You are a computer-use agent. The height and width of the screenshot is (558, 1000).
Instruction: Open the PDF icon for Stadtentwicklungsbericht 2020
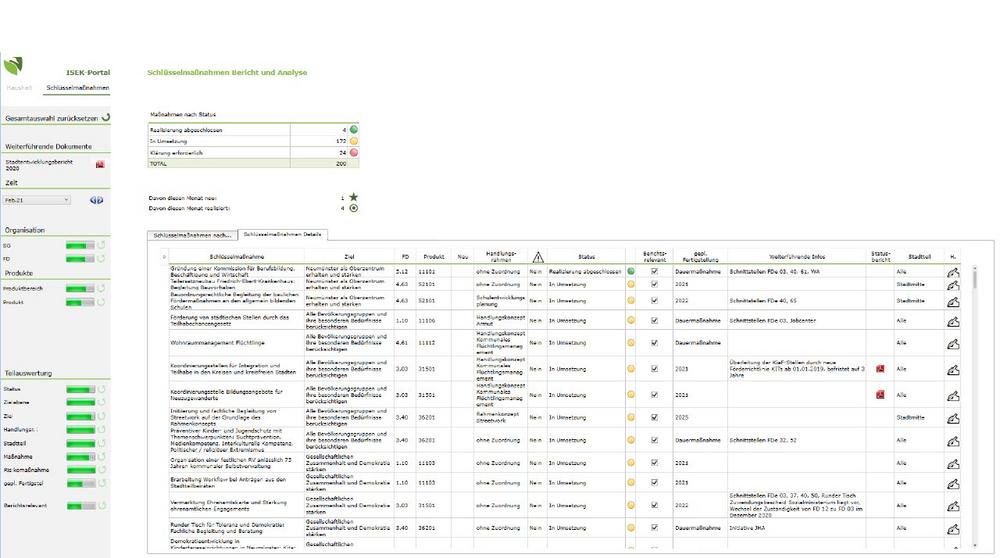[100, 165]
